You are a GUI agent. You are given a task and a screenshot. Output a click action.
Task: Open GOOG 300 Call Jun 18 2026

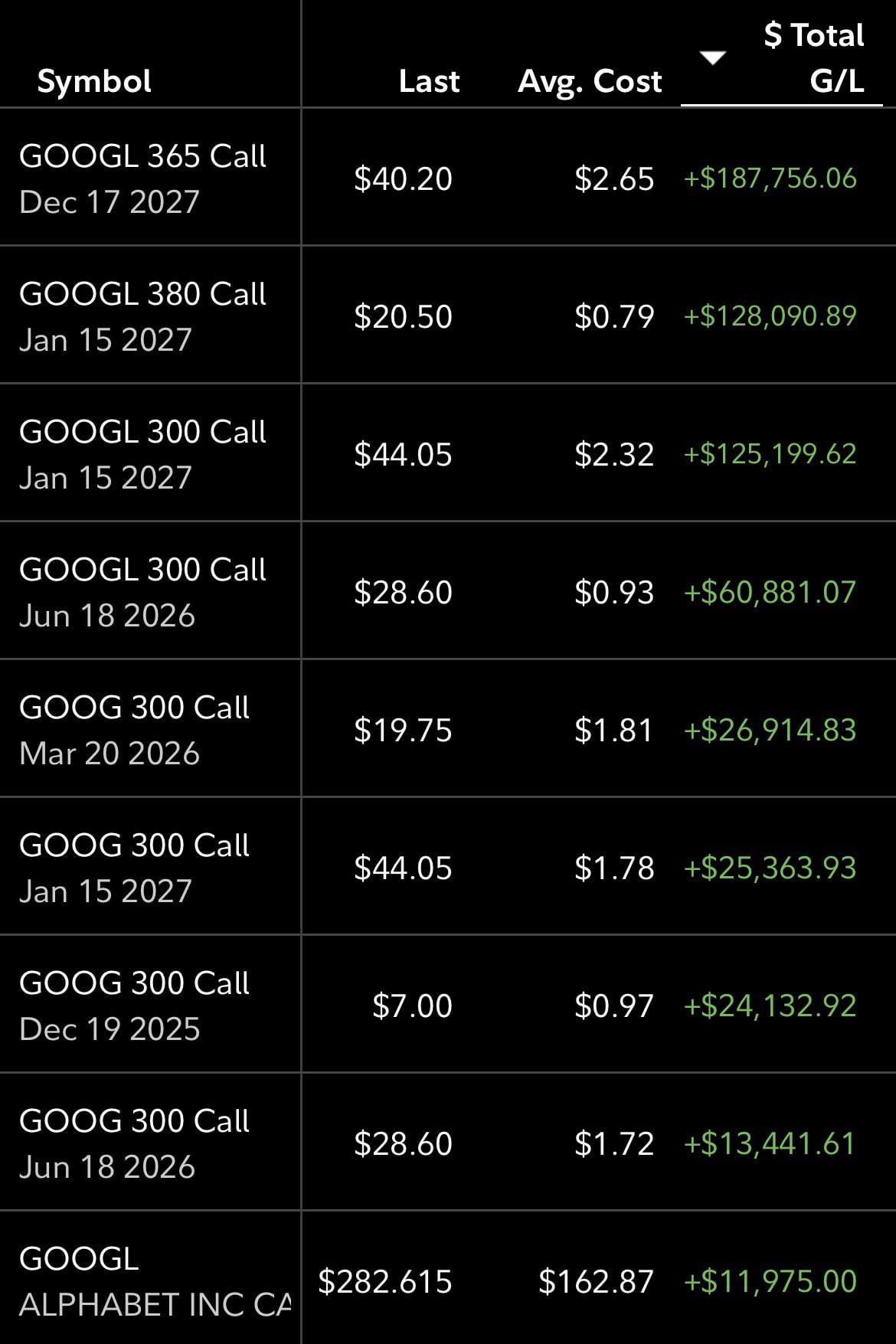pos(135,1143)
